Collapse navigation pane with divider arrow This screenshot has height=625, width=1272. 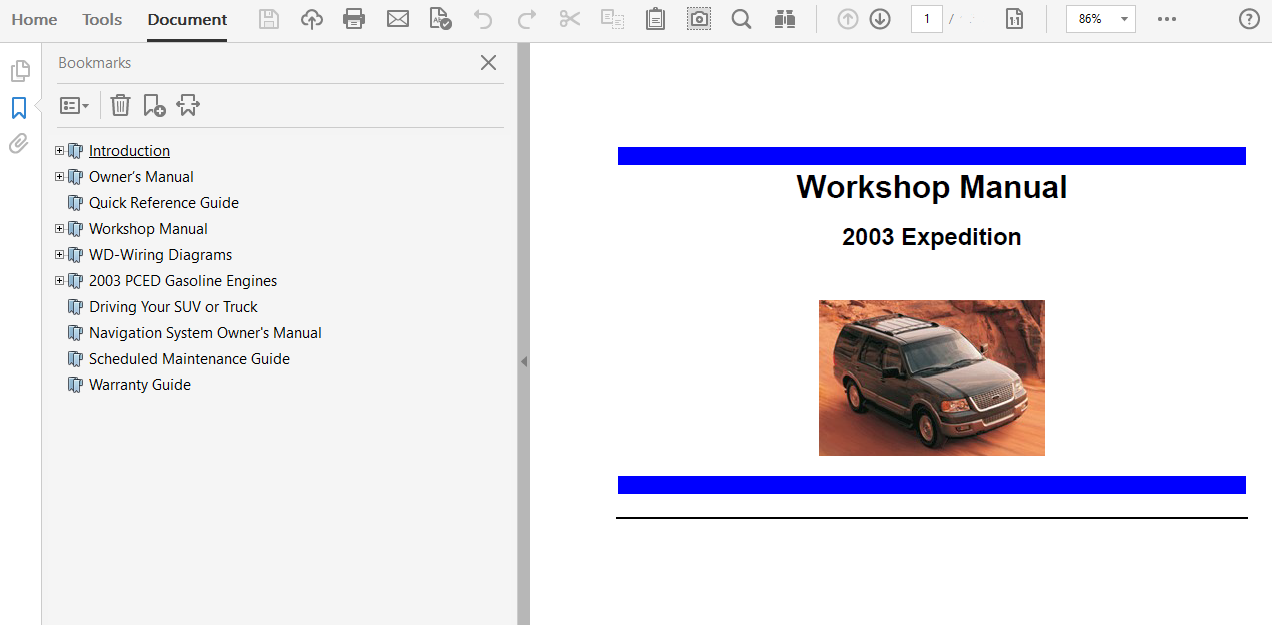(523, 362)
